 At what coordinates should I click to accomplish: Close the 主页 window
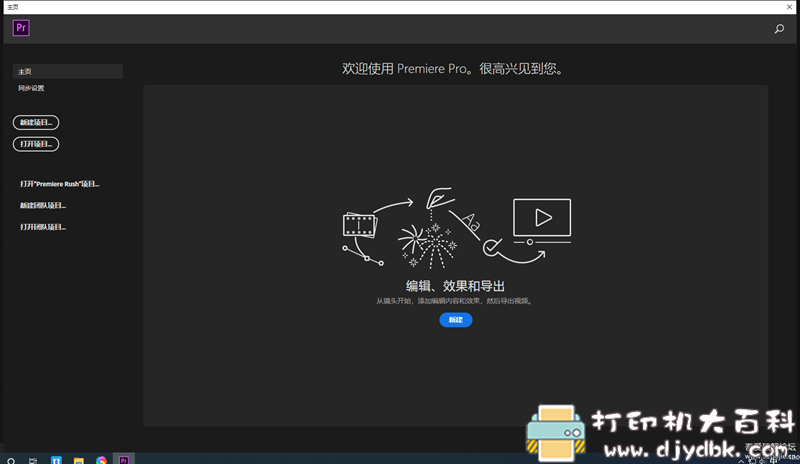789,7
